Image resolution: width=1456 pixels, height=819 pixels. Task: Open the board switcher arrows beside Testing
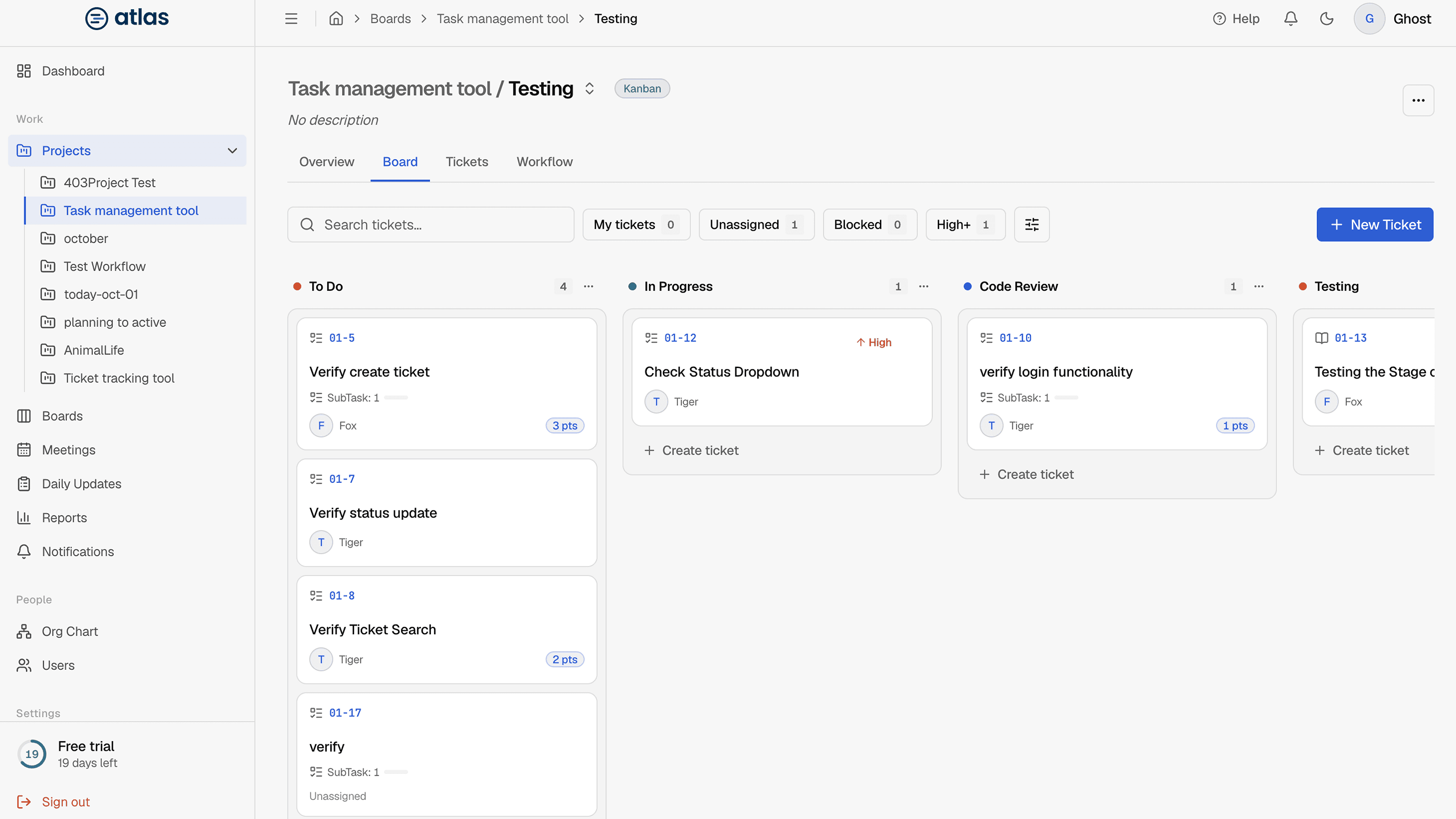click(x=590, y=89)
